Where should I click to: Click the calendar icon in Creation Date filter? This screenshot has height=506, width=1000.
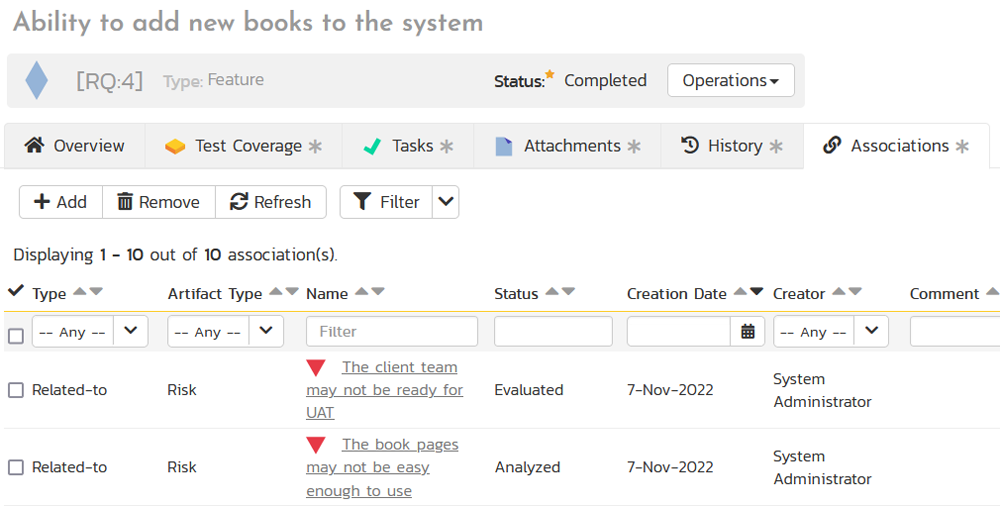click(747, 332)
